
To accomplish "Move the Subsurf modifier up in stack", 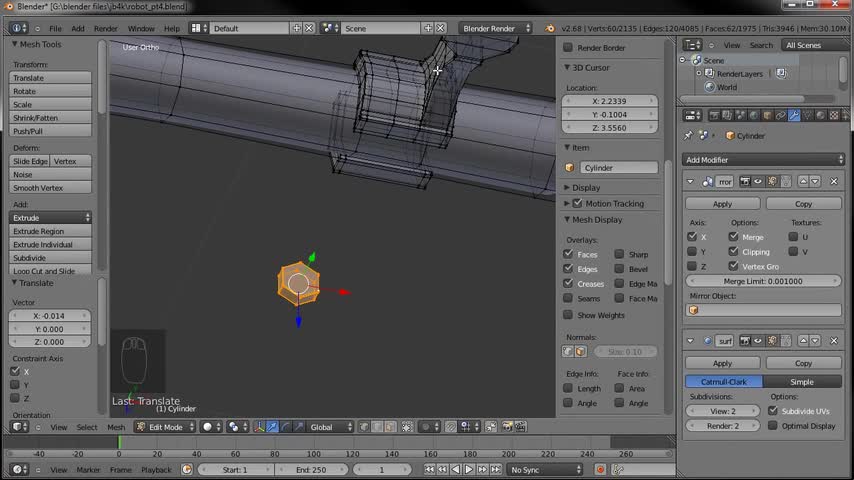I will click(801, 341).
